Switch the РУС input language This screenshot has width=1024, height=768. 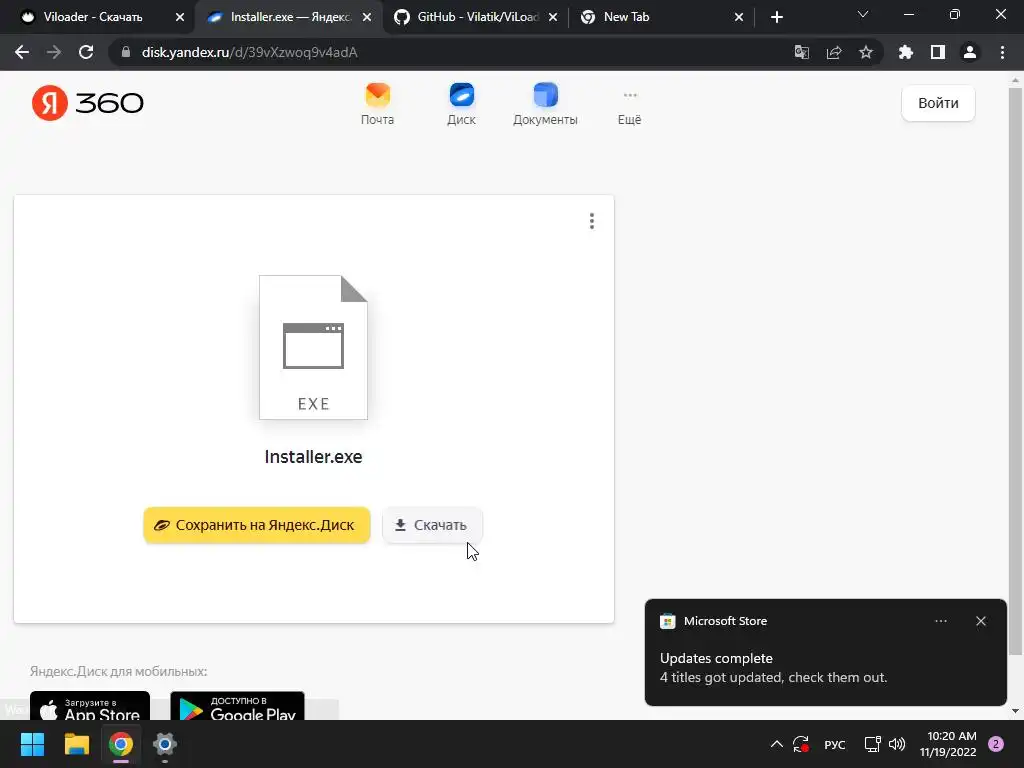[835, 744]
